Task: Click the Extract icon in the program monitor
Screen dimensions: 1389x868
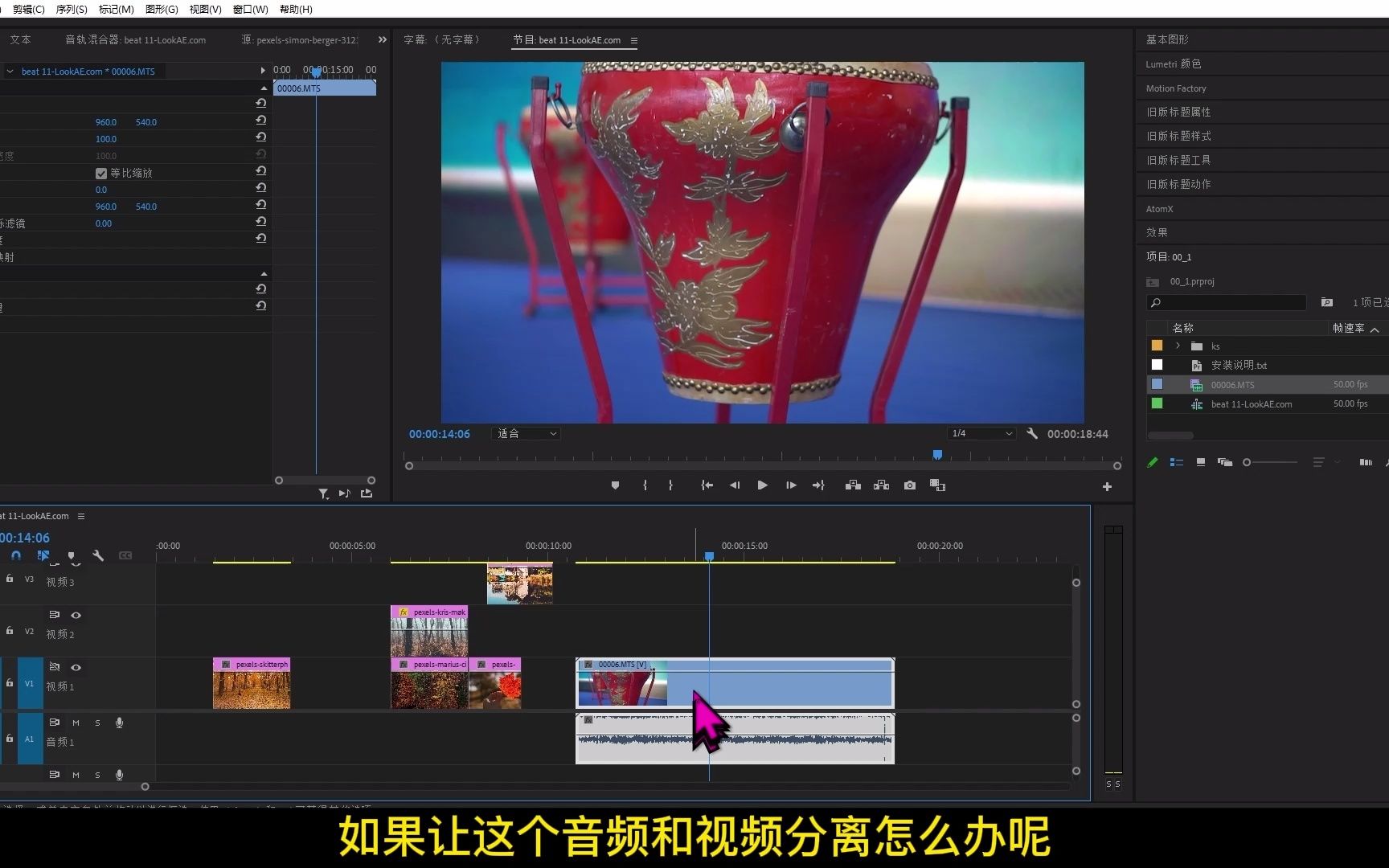Action: coord(881,485)
